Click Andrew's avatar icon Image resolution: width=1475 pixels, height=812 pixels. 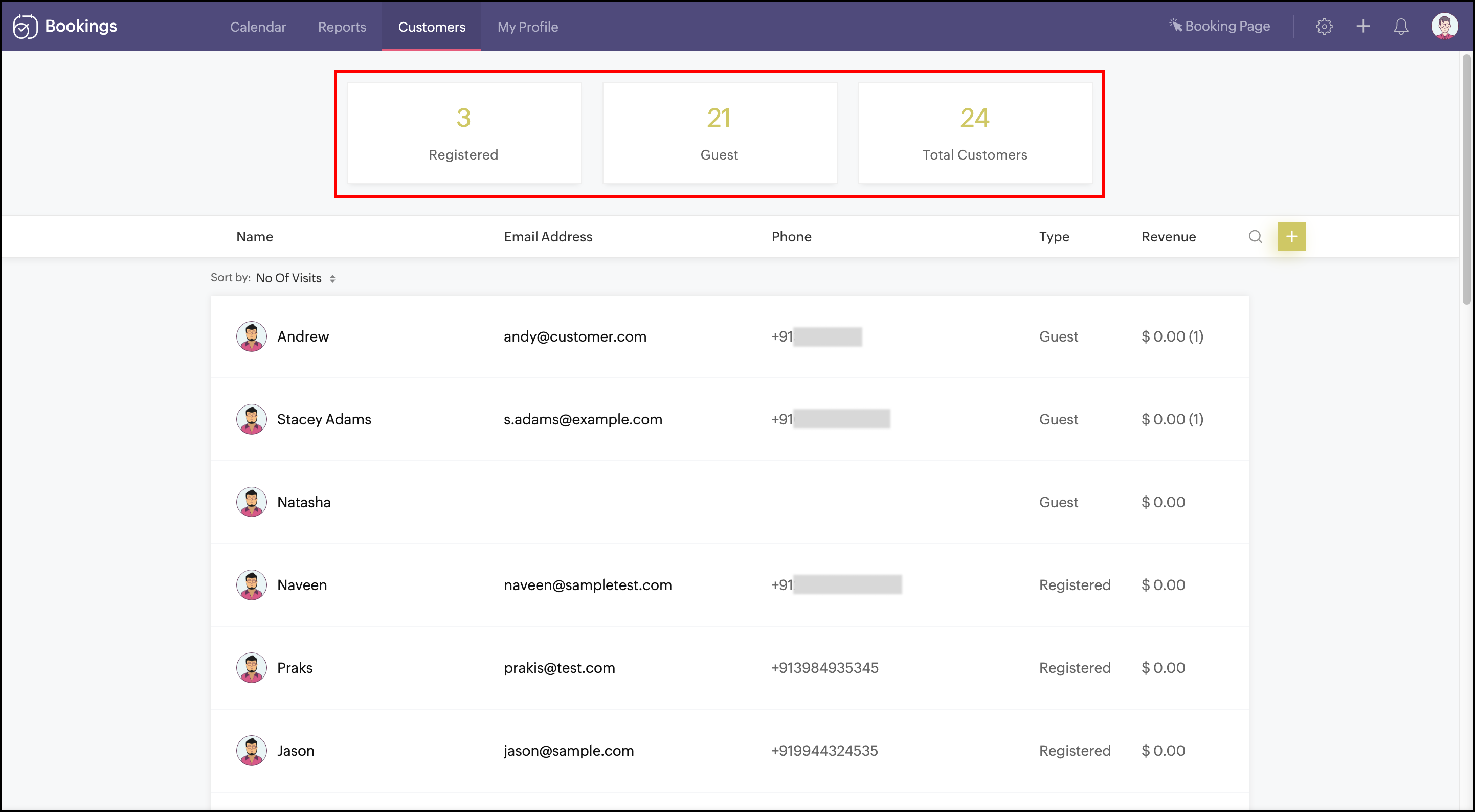251,336
